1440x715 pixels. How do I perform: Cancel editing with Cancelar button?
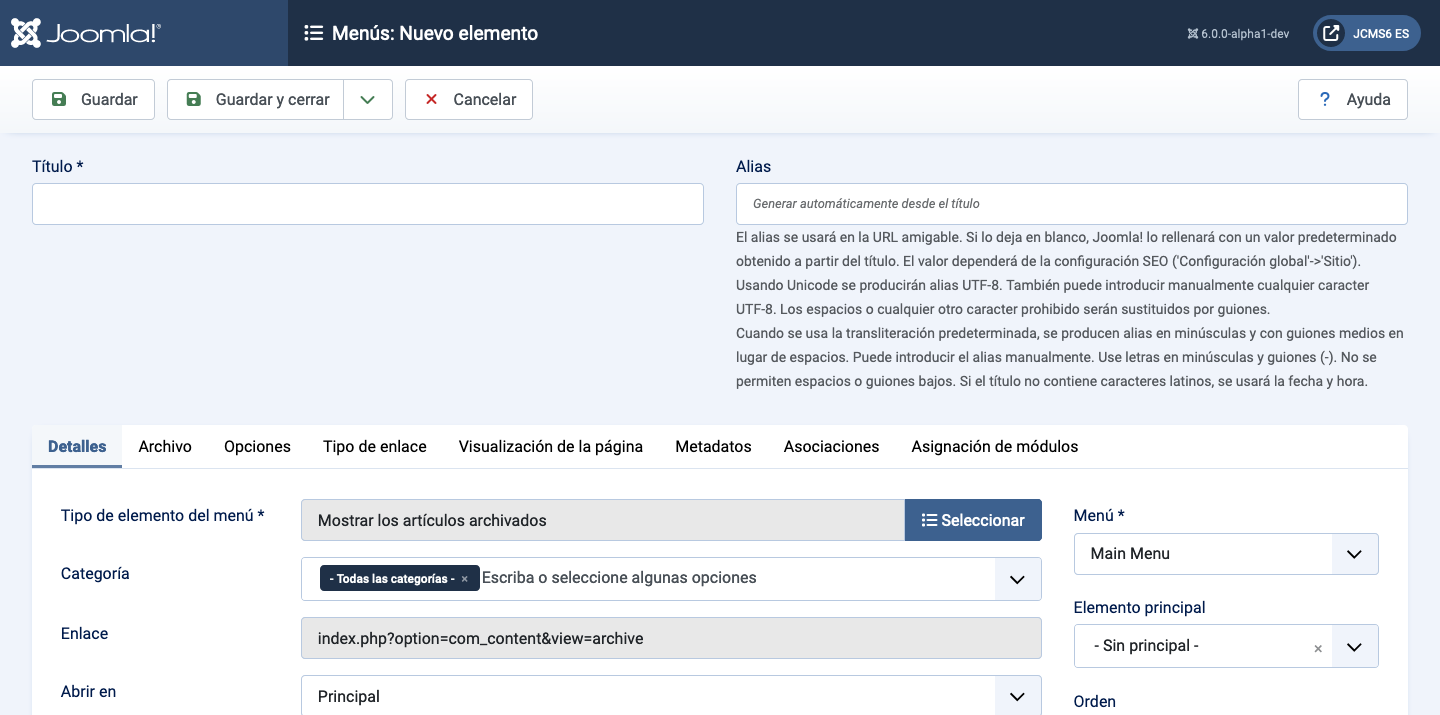pyautogui.click(x=469, y=99)
